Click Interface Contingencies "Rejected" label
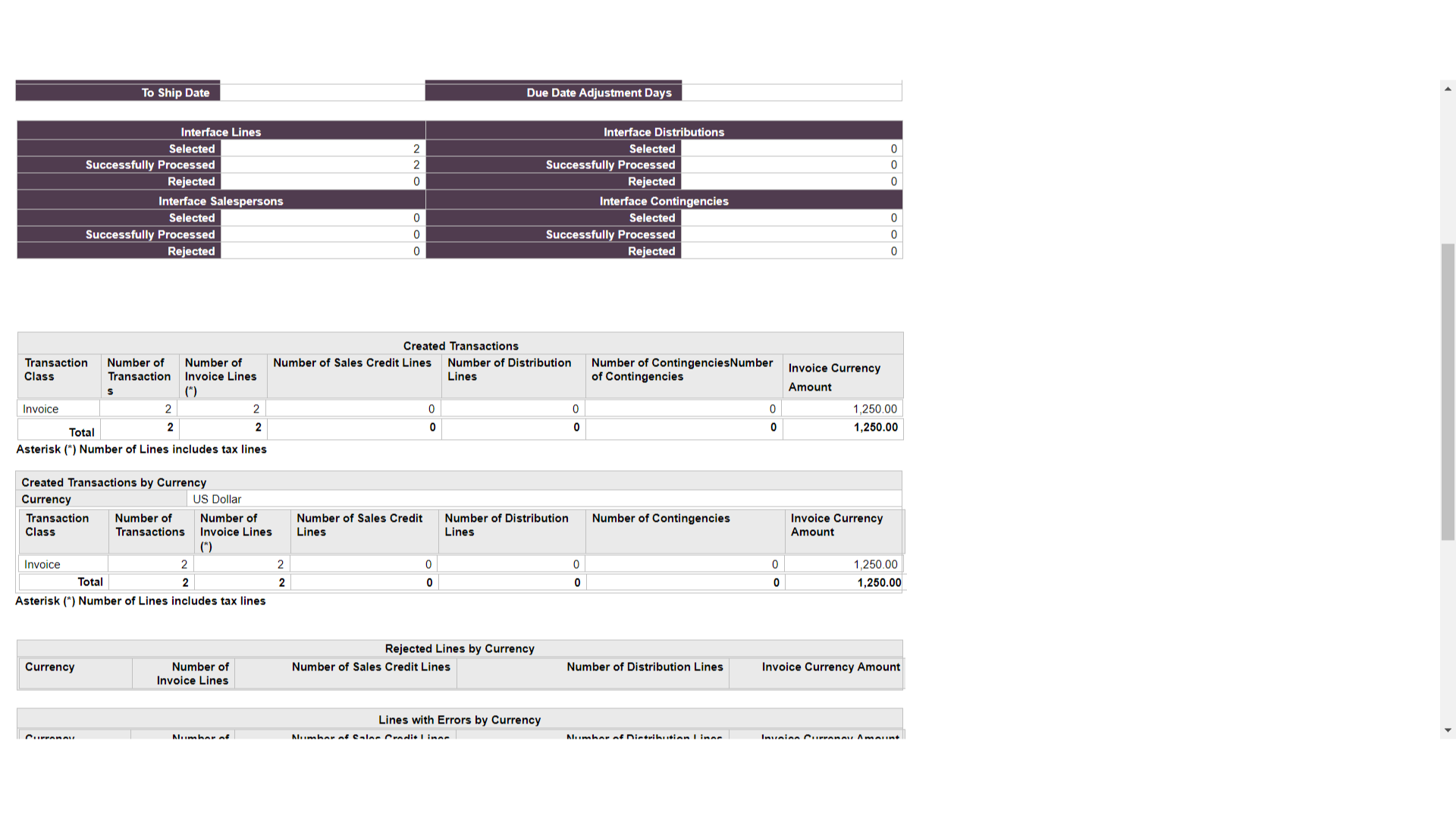This screenshot has height=819, width=1456. coord(651,251)
